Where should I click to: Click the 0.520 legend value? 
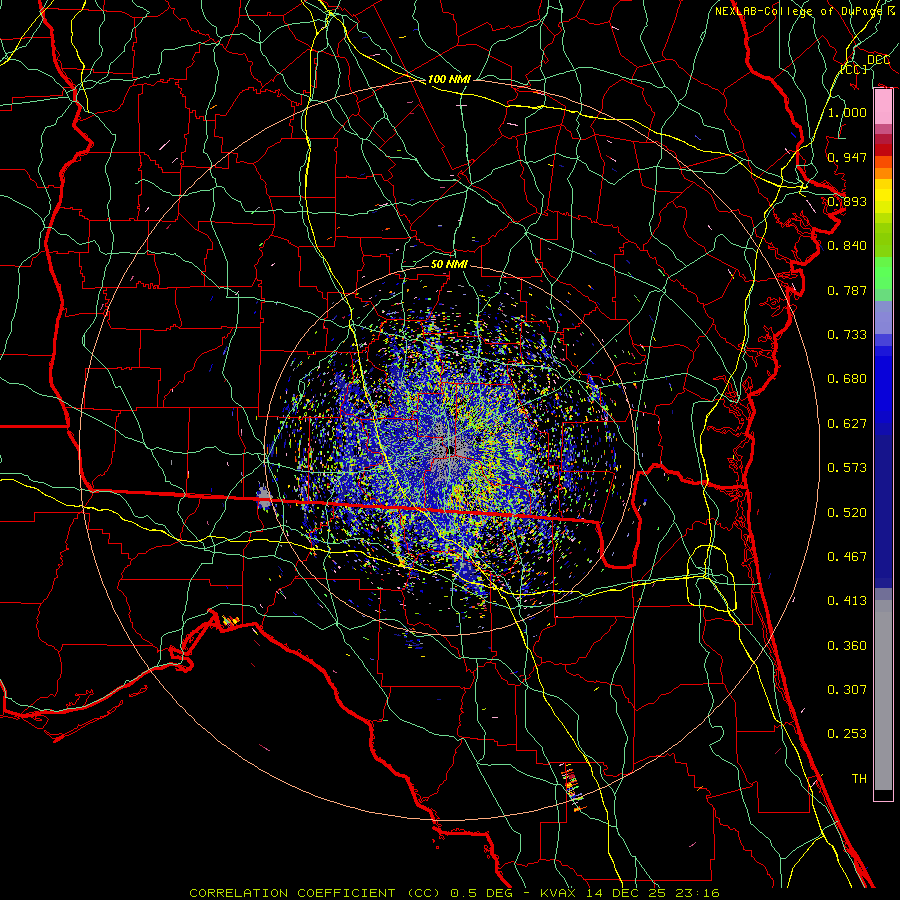pyautogui.click(x=847, y=513)
